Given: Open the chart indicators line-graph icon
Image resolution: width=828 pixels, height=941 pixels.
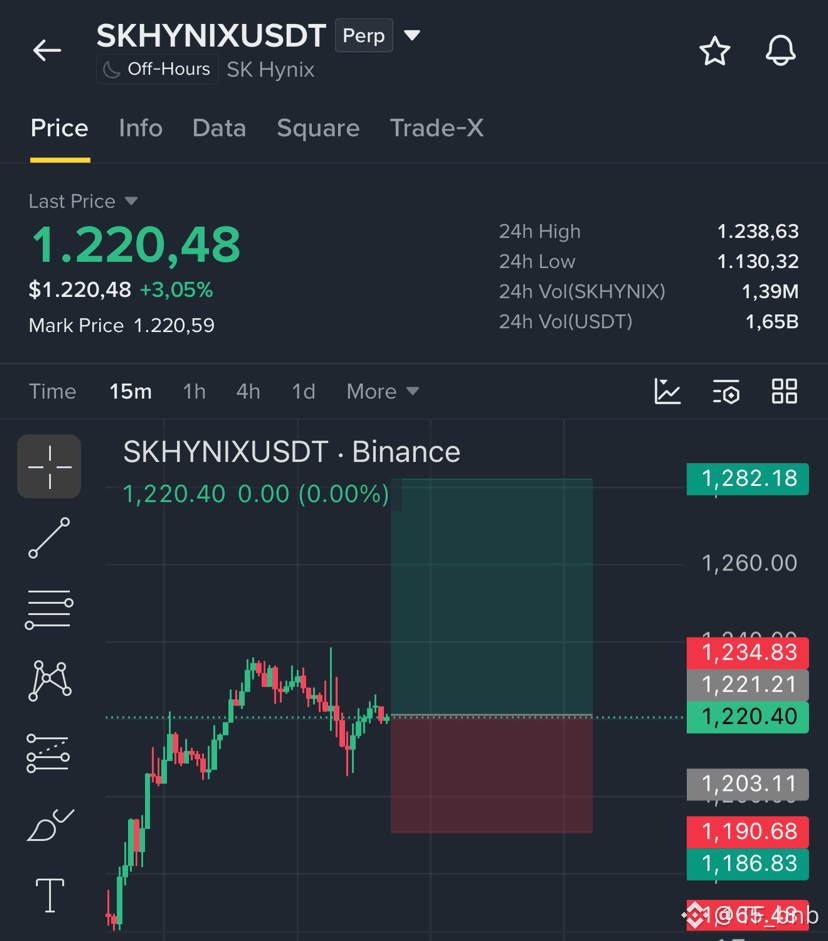Looking at the screenshot, I should click(x=667, y=391).
